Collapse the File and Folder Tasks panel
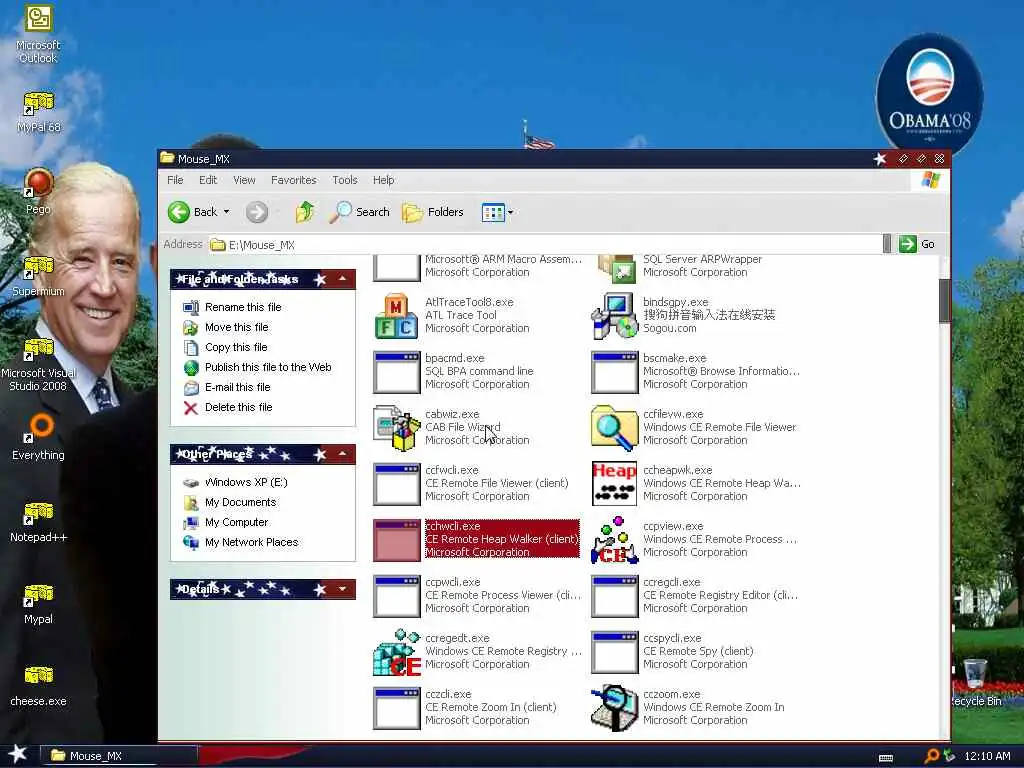This screenshot has width=1024, height=768. pos(342,279)
